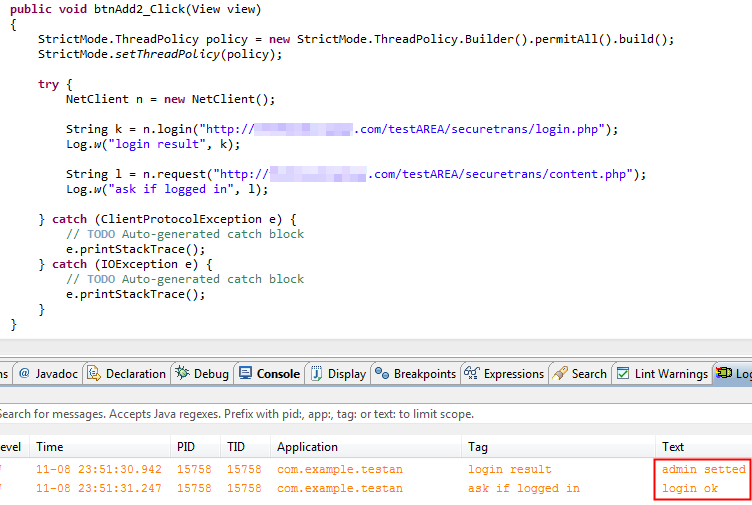This screenshot has width=752, height=505.
Task: Select log time 11-08 23:51:30.942
Action: [x=99, y=469]
